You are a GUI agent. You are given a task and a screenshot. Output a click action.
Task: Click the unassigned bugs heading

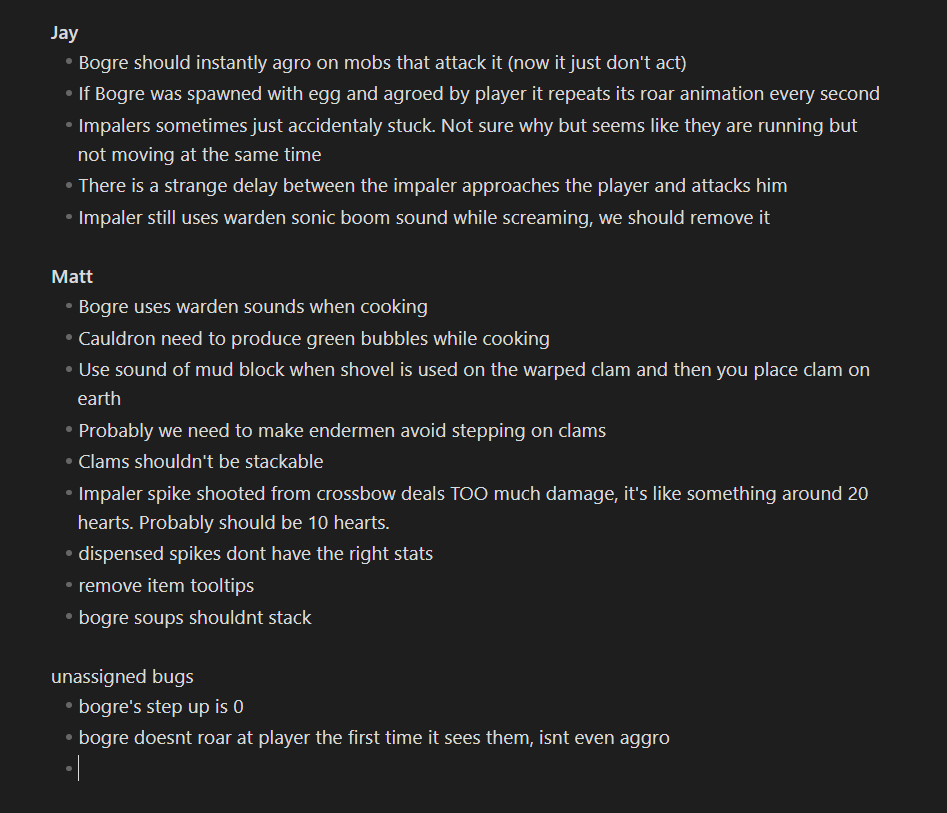[x=122, y=677]
